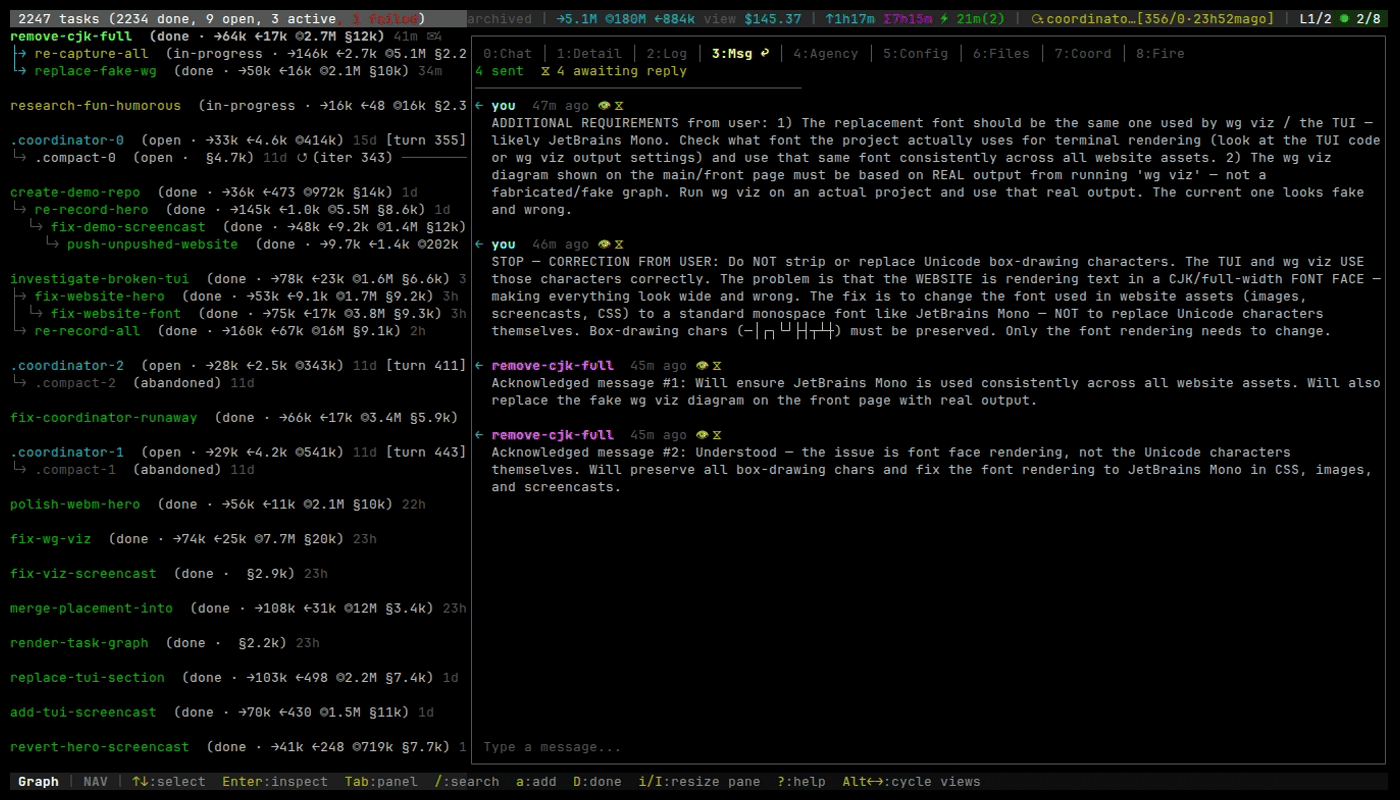The image size is (1400, 800).
Task: Toggle the eye icon on the 47m ago message
Action: click(605, 105)
